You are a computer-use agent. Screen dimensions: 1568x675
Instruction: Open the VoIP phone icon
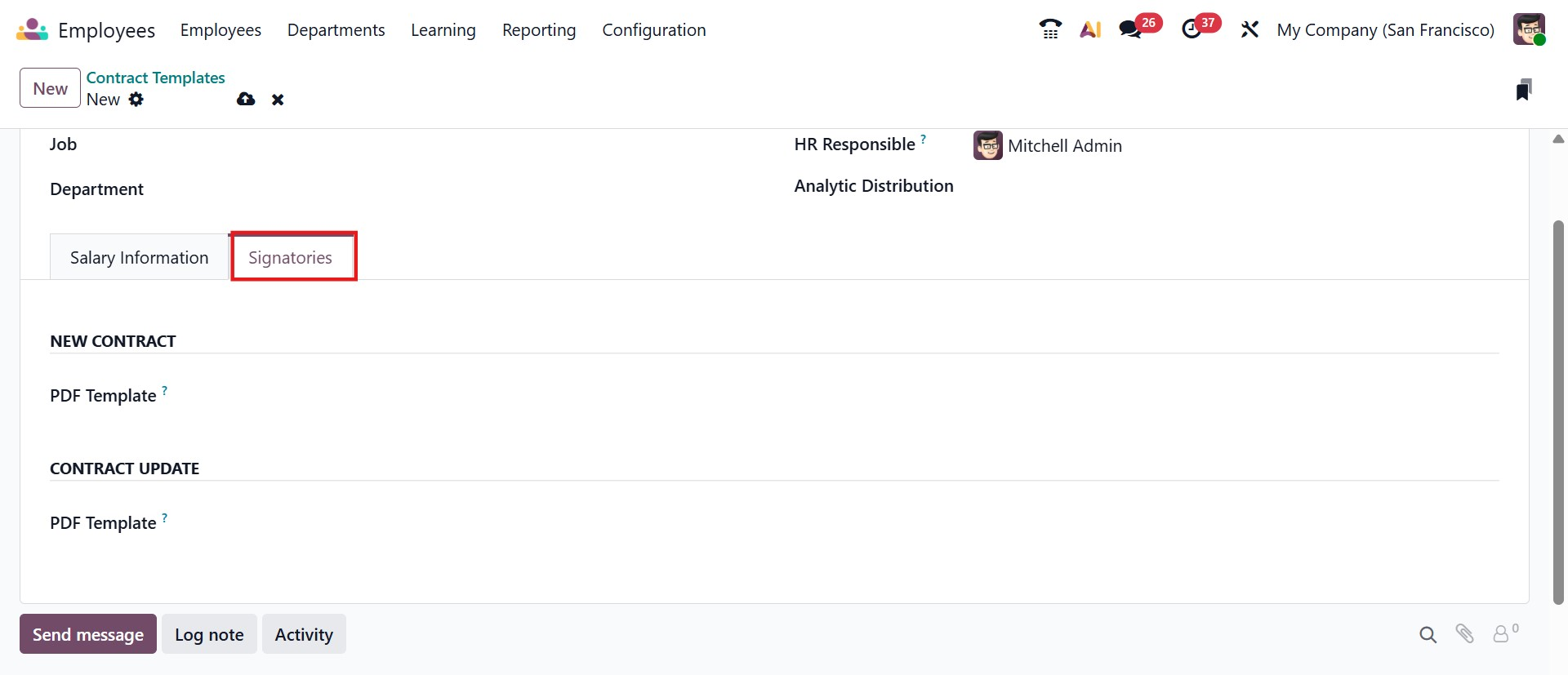point(1050,30)
